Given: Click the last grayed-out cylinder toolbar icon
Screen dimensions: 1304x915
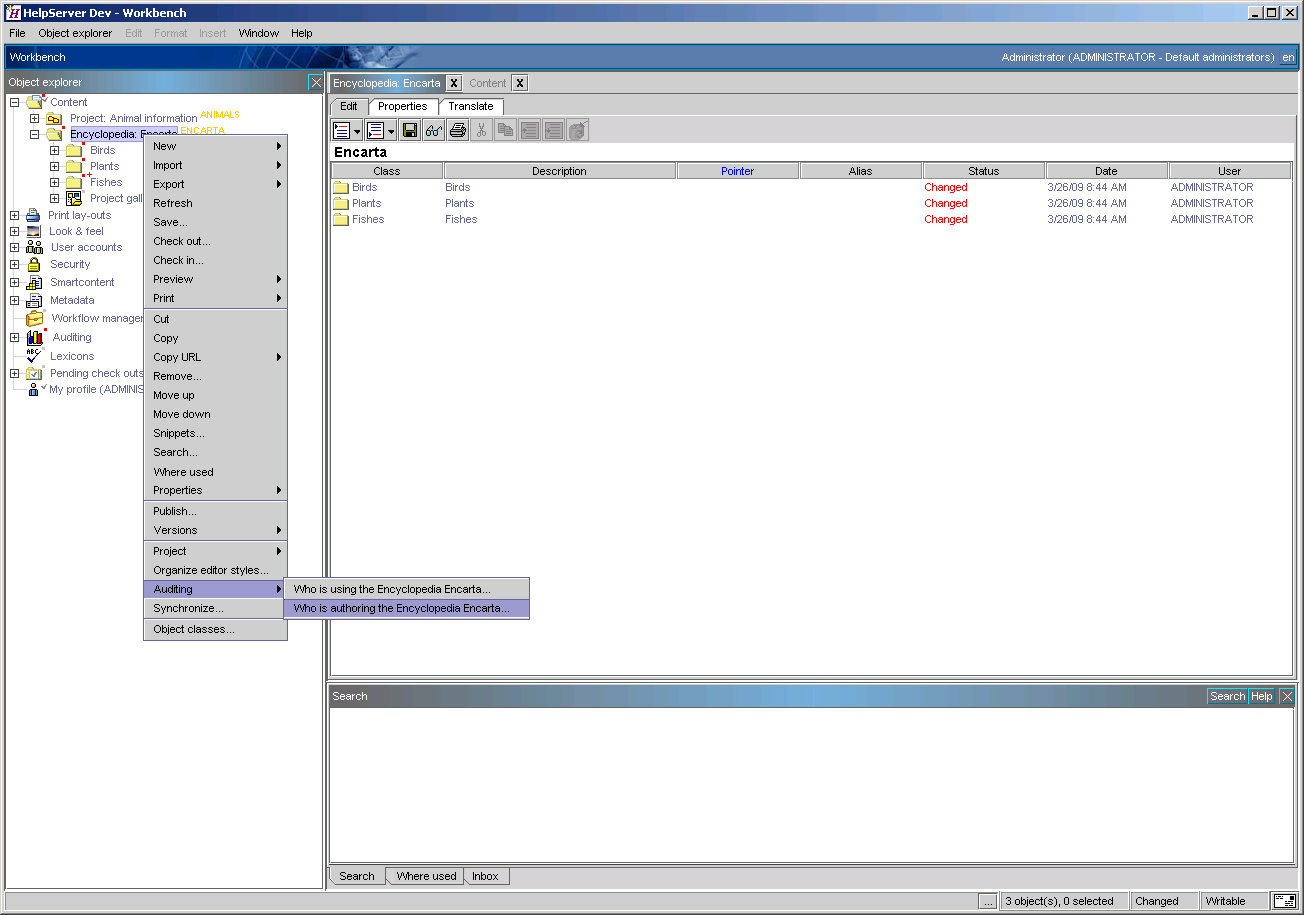Looking at the screenshot, I should [578, 130].
